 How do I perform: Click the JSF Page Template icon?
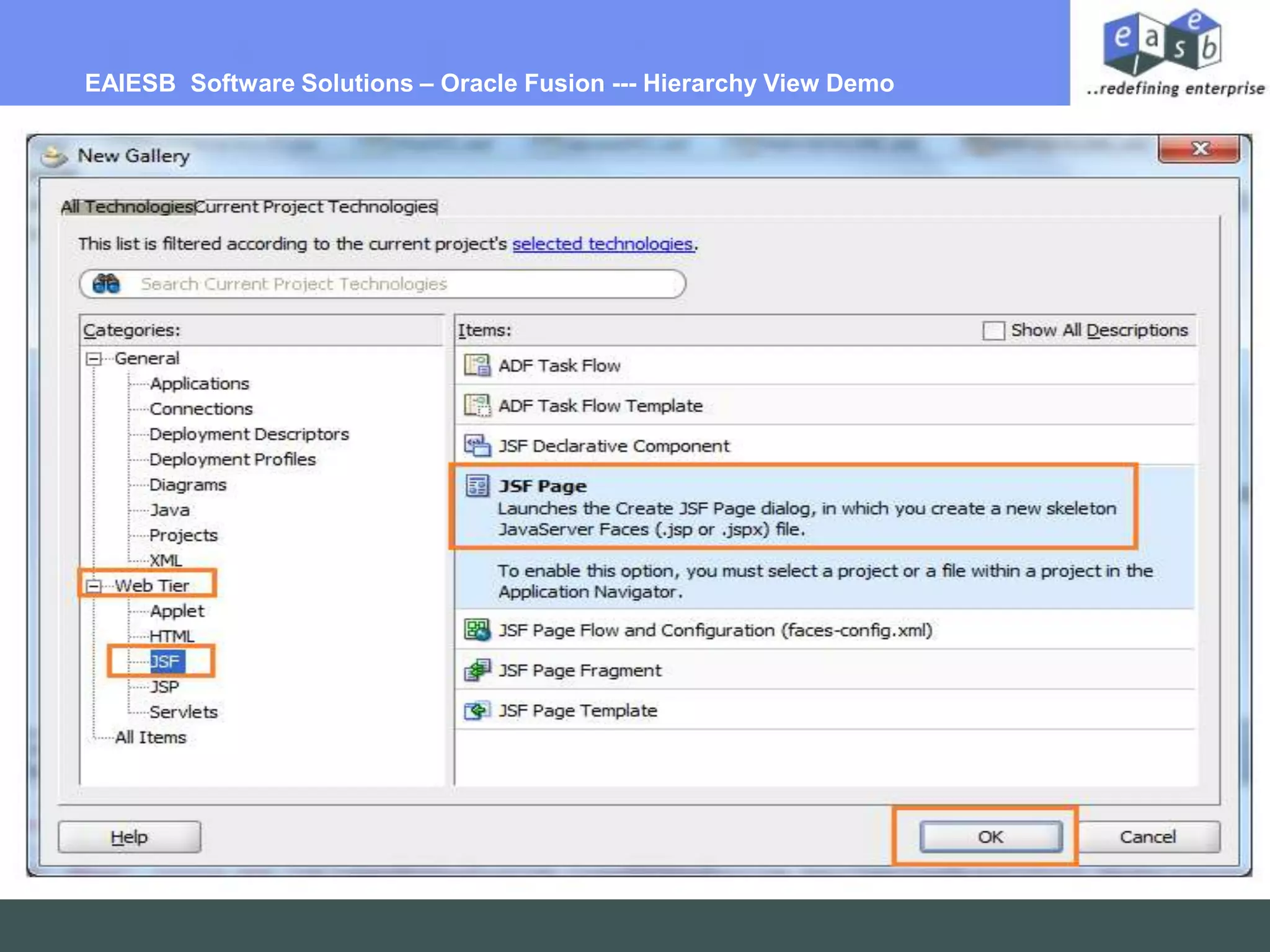tap(477, 710)
